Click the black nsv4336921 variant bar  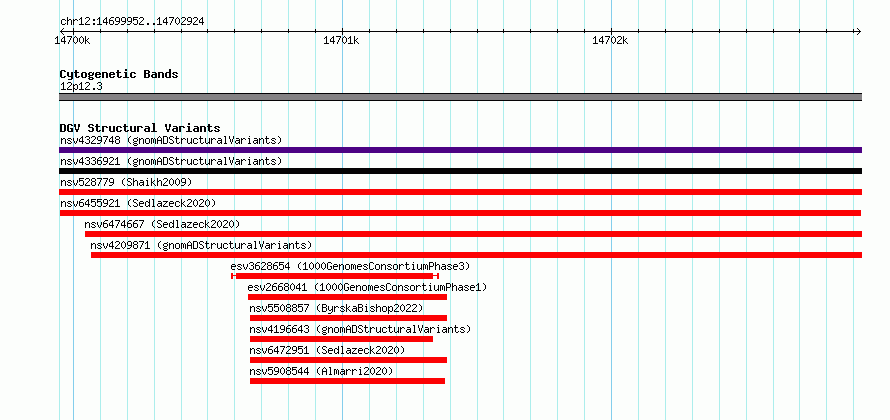pyautogui.click(x=460, y=171)
